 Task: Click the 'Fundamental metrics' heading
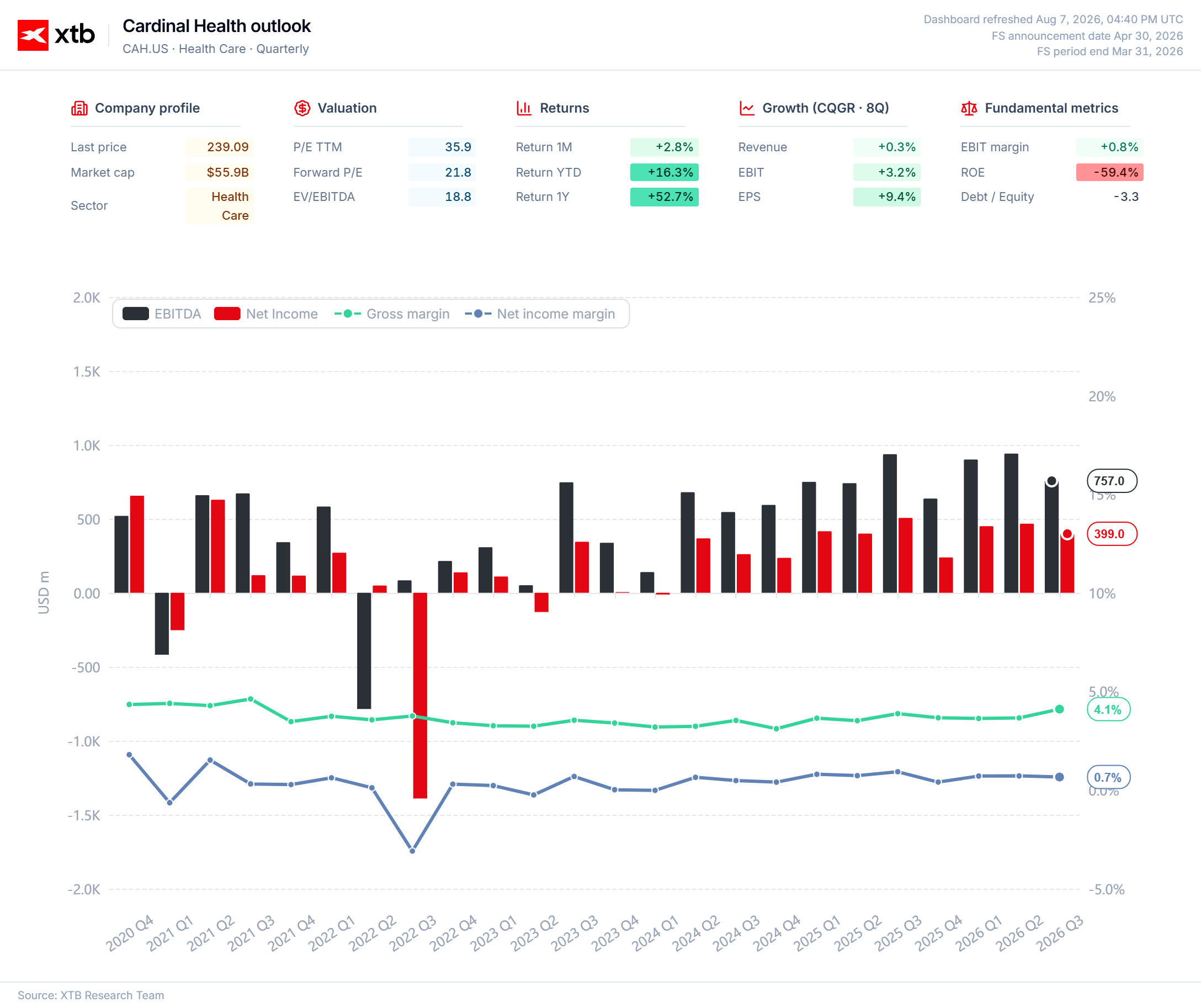click(x=1051, y=108)
